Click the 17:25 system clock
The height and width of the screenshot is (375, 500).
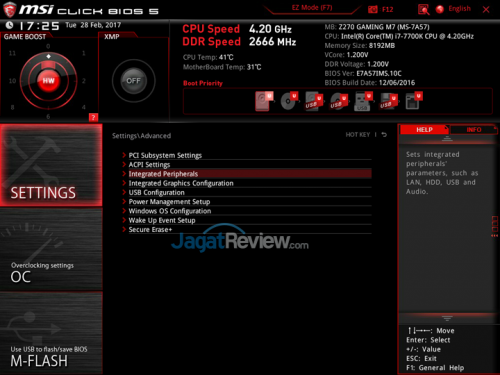[39, 26]
